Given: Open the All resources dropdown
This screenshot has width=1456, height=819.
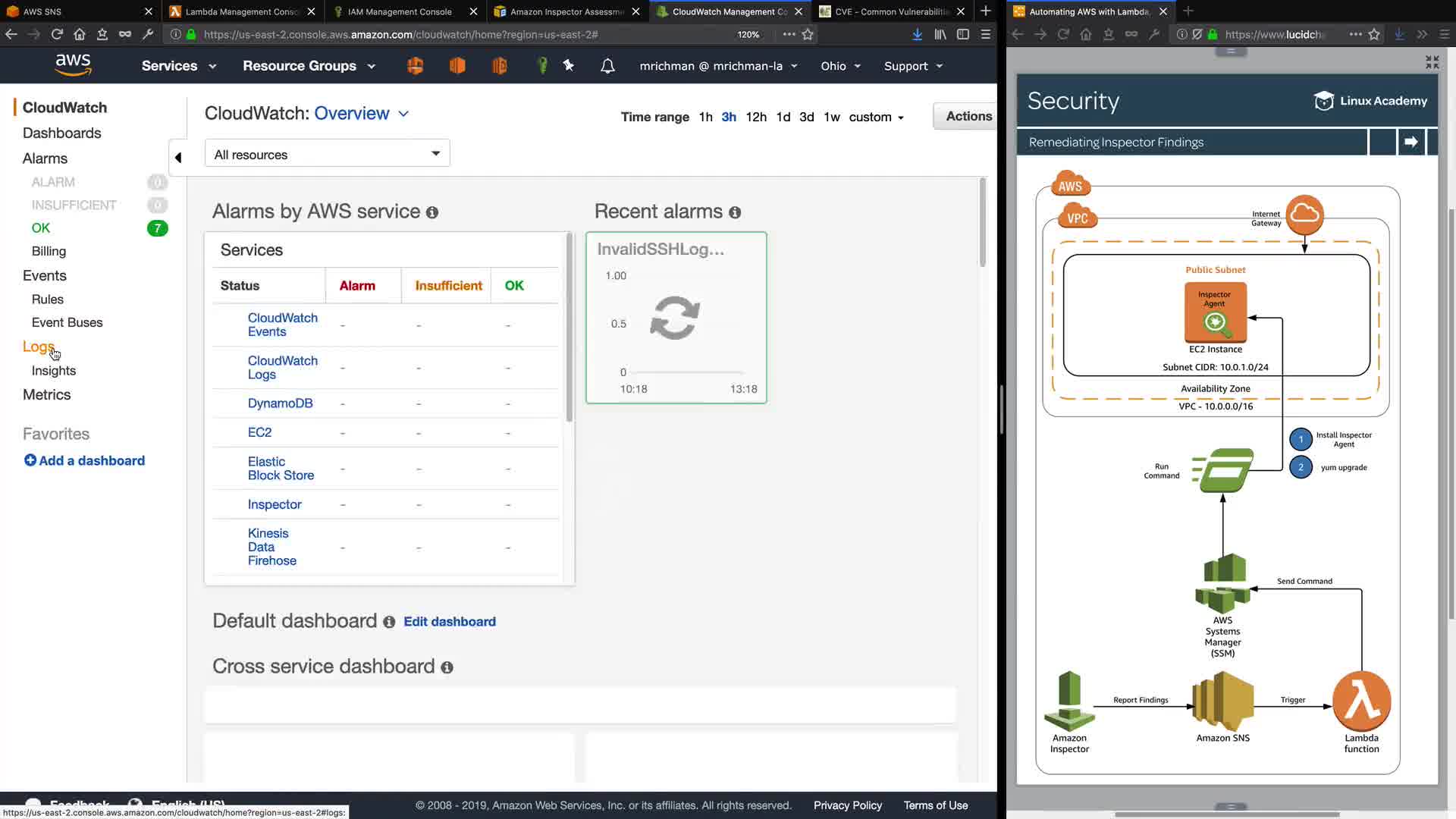Looking at the screenshot, I should (x=327, y=154).
